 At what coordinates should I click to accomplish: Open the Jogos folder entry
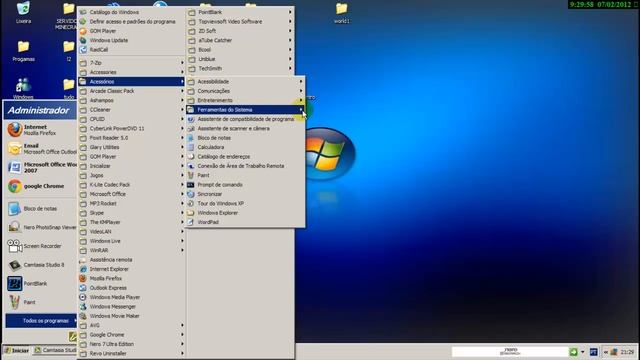click(x=131, y=176)
